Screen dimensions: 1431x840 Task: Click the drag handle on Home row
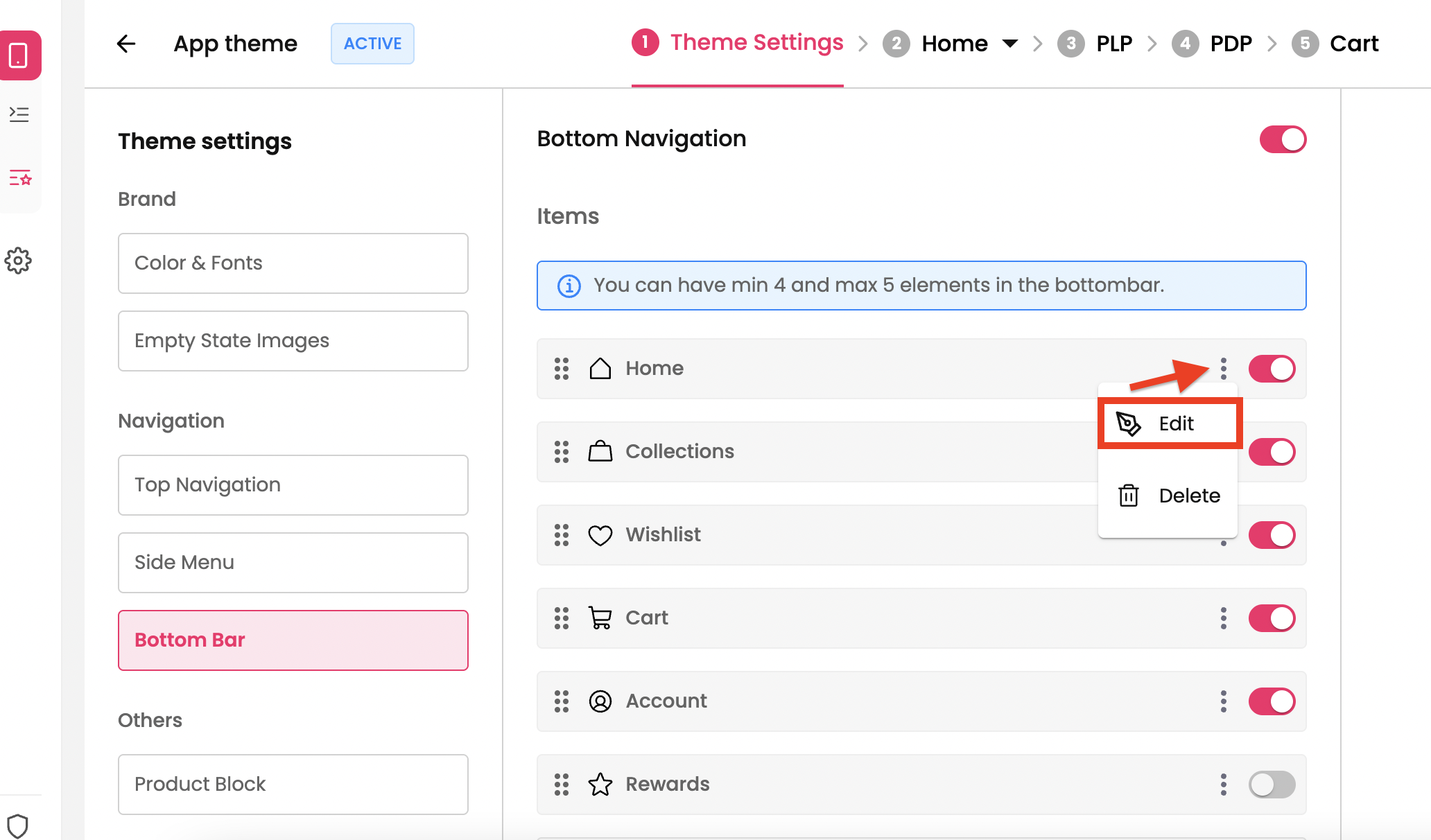pos(562,369)
